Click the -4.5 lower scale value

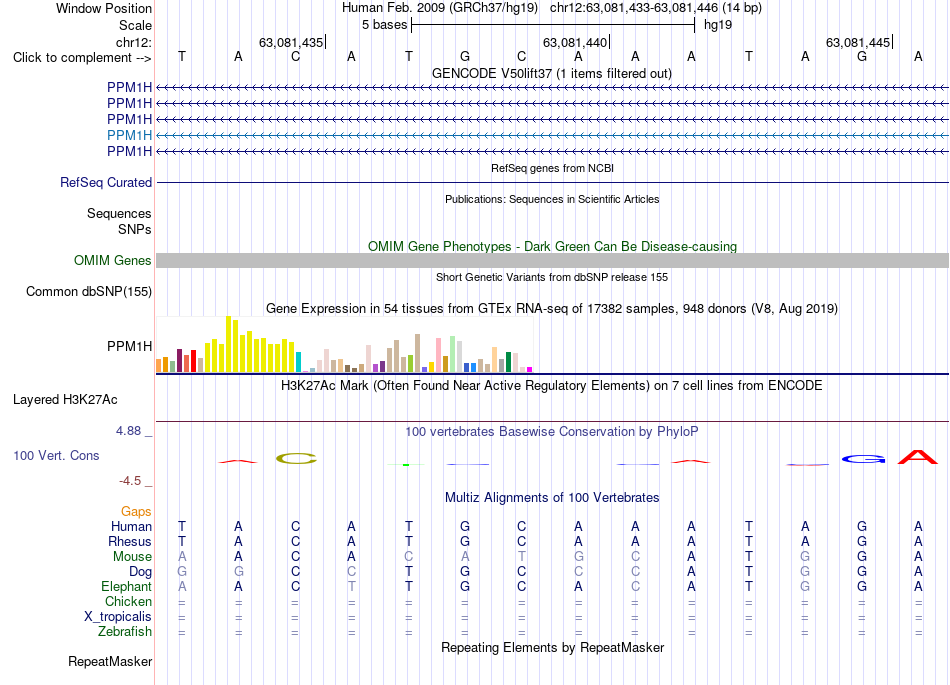click(130, 481)
